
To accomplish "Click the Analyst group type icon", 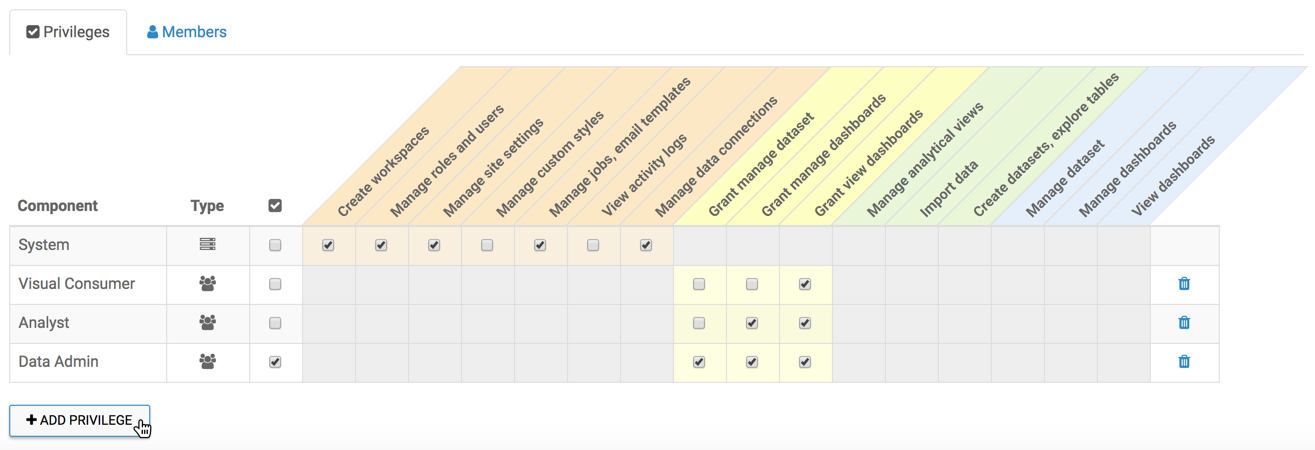I will coord(207,323).
